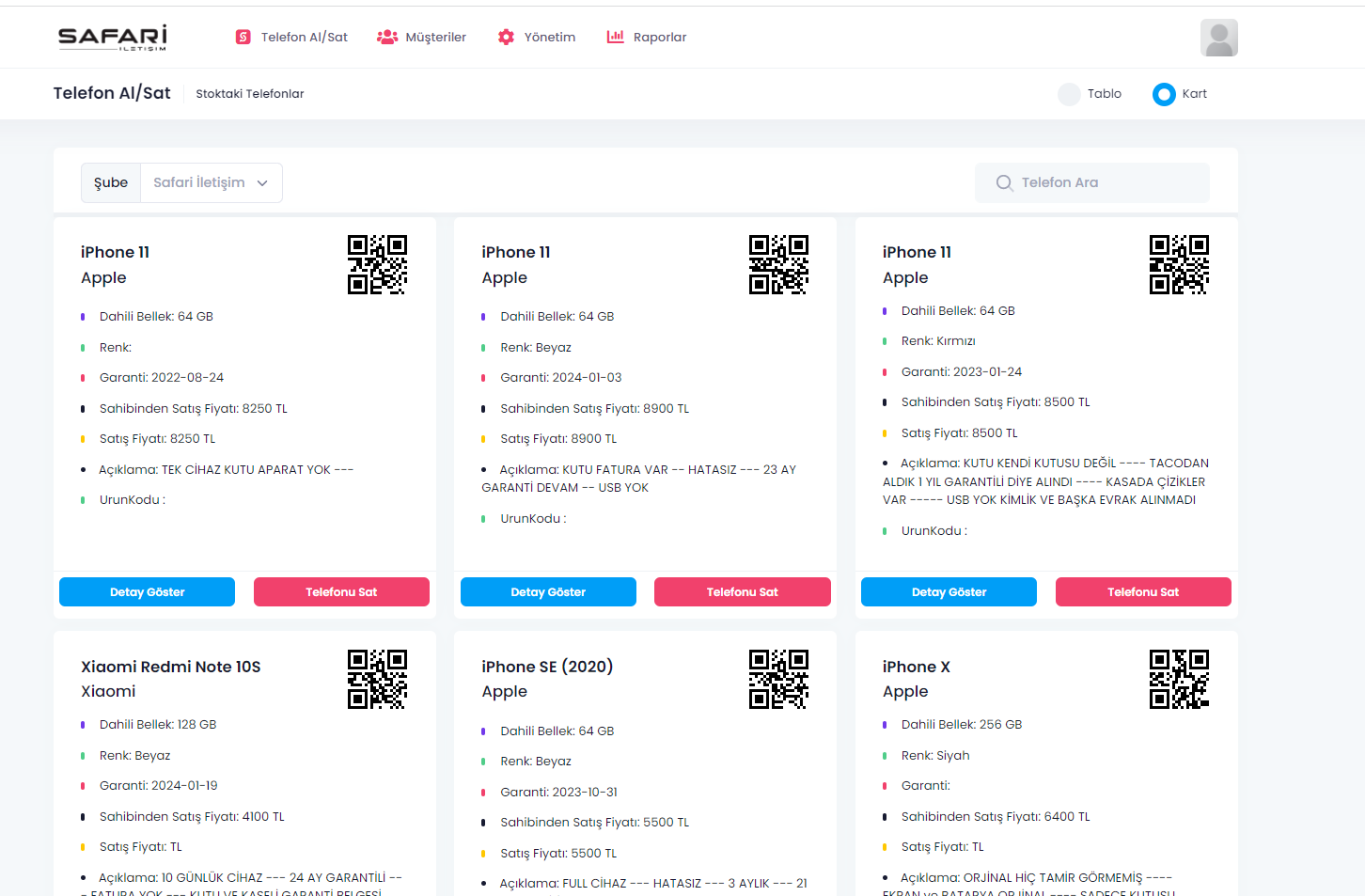Open QR code of iPhone SE (2020)
The height and width of the screenshot is (896, 1365).
click(778, 679)
